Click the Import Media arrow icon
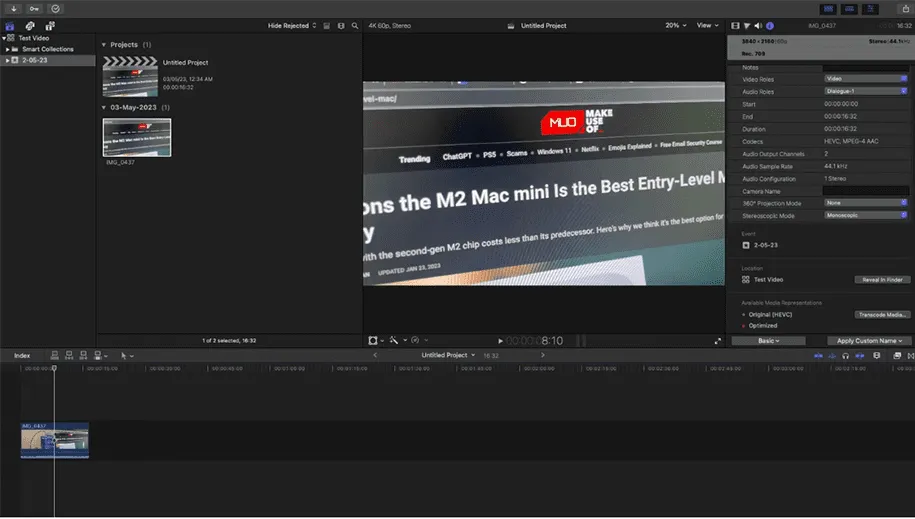The height and width of the screenshot is (519, 915). pyautogui.click(x=14, y=8)
